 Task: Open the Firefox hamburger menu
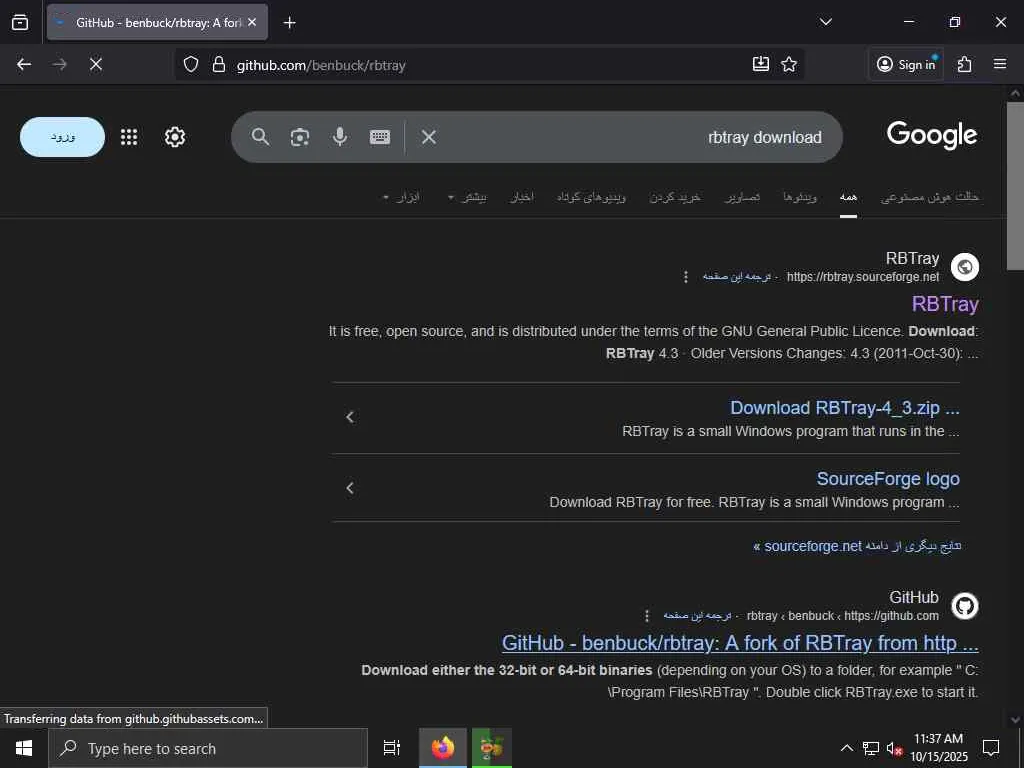tap(1000, 64)
